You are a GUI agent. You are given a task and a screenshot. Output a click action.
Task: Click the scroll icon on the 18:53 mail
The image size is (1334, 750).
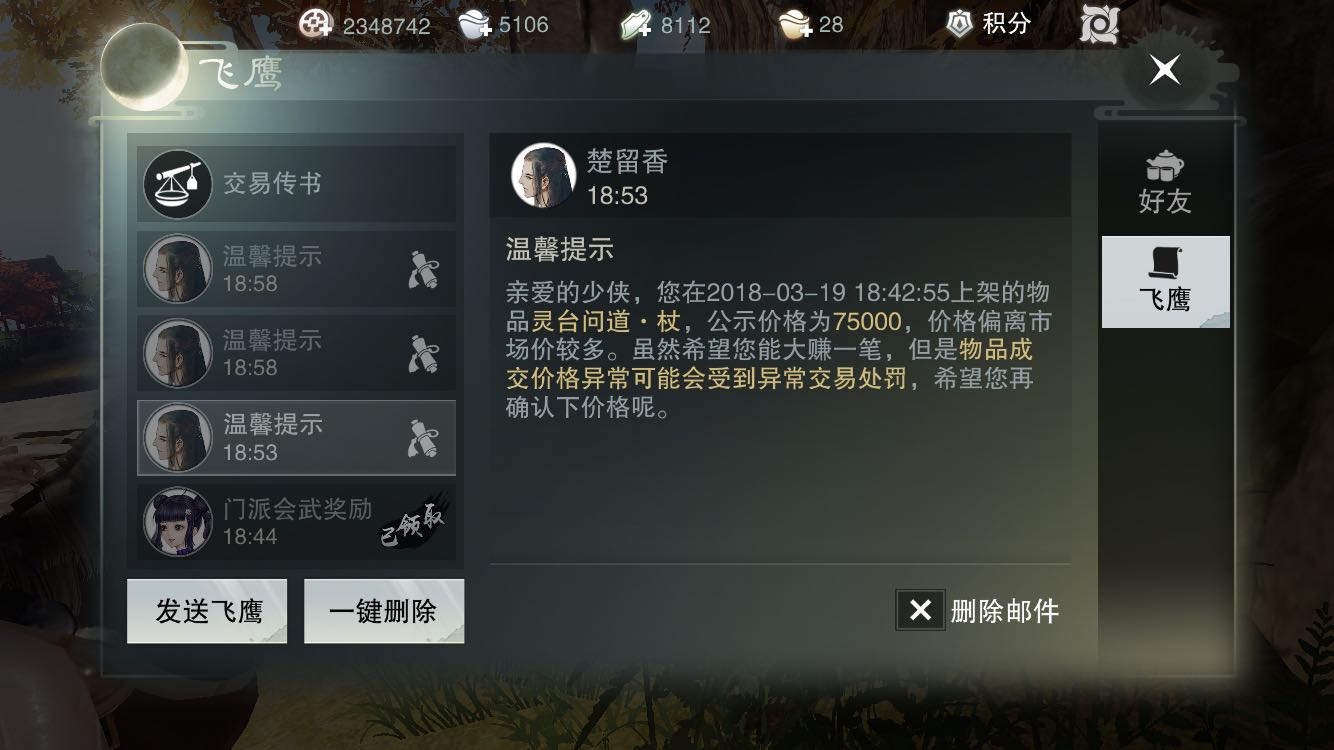coord(424,438)
